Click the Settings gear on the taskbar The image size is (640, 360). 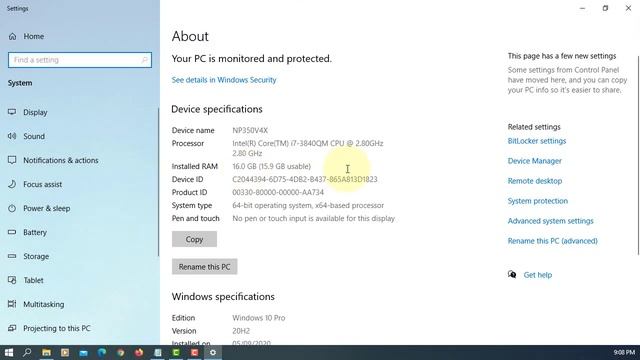(213, 353)
